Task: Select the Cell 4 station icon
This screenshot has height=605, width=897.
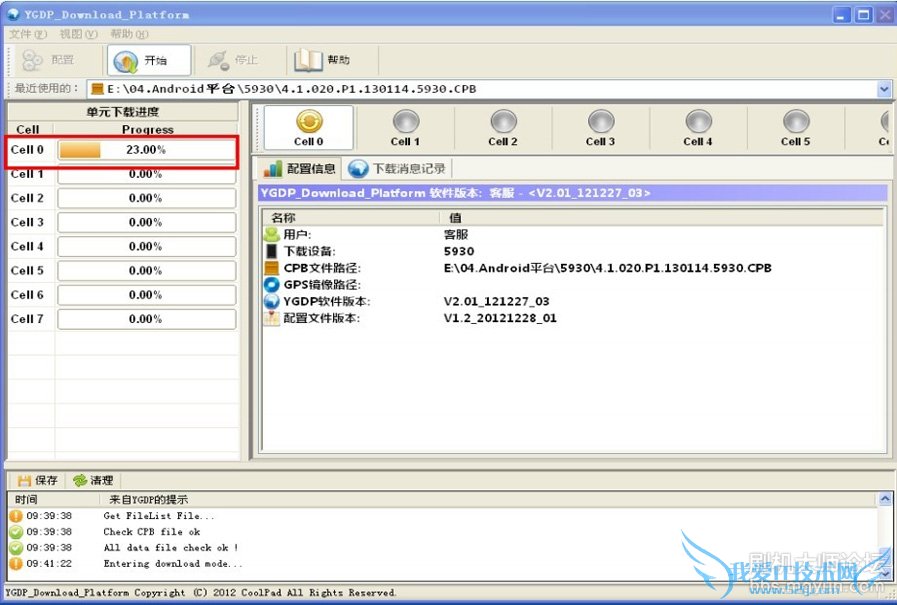Action: pyautogui.click(x=698, y=128)
